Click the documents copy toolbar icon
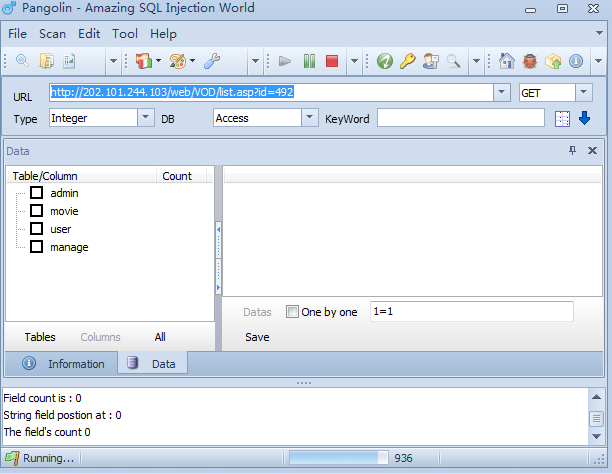 tap(46, 61)
